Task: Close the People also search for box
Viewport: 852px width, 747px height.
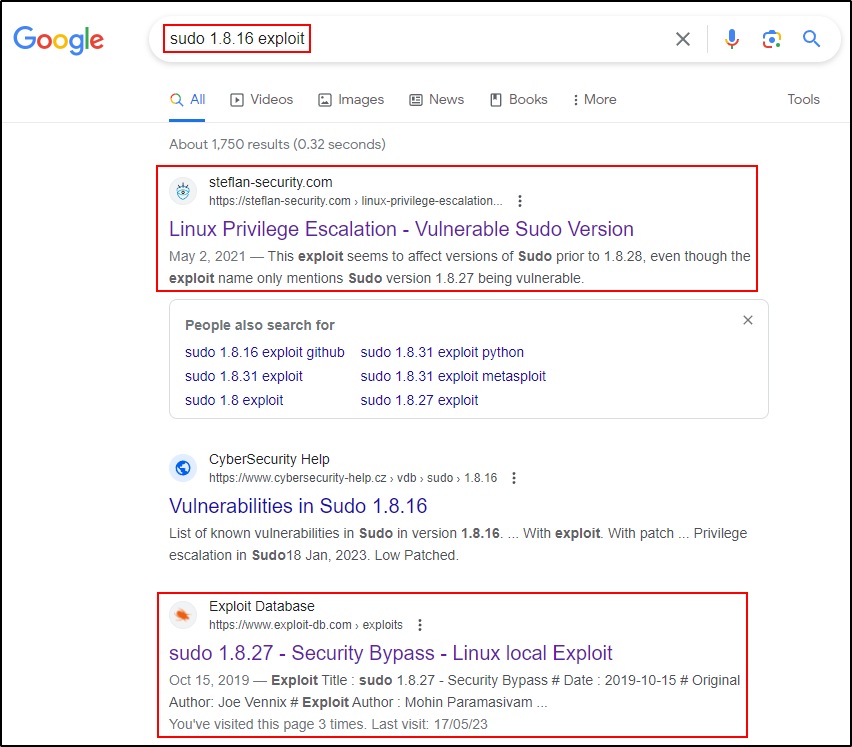Action: 747,320
